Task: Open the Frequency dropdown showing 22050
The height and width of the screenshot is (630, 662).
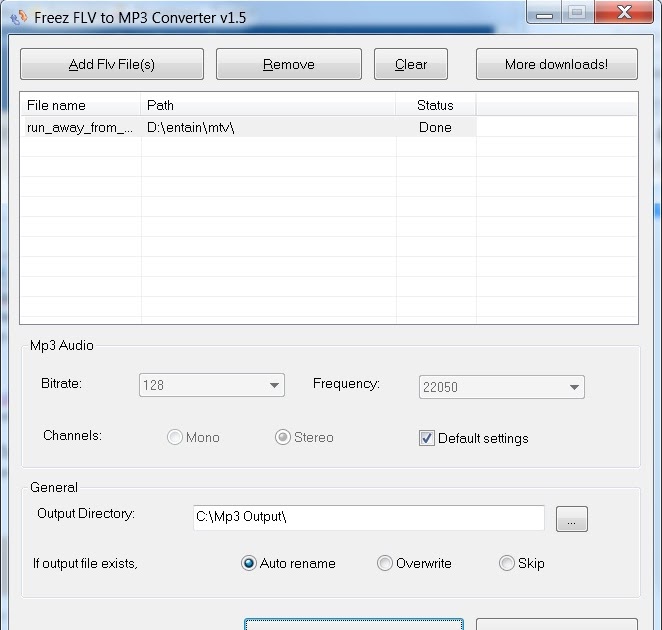Action: (502, 387)
